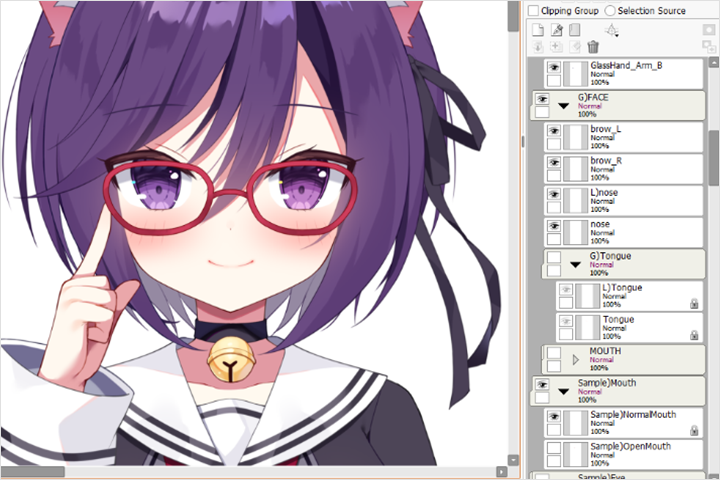720x480 pixels.
Task: Click the L)Tongue layer thumbnail
Action: point(587,296)
